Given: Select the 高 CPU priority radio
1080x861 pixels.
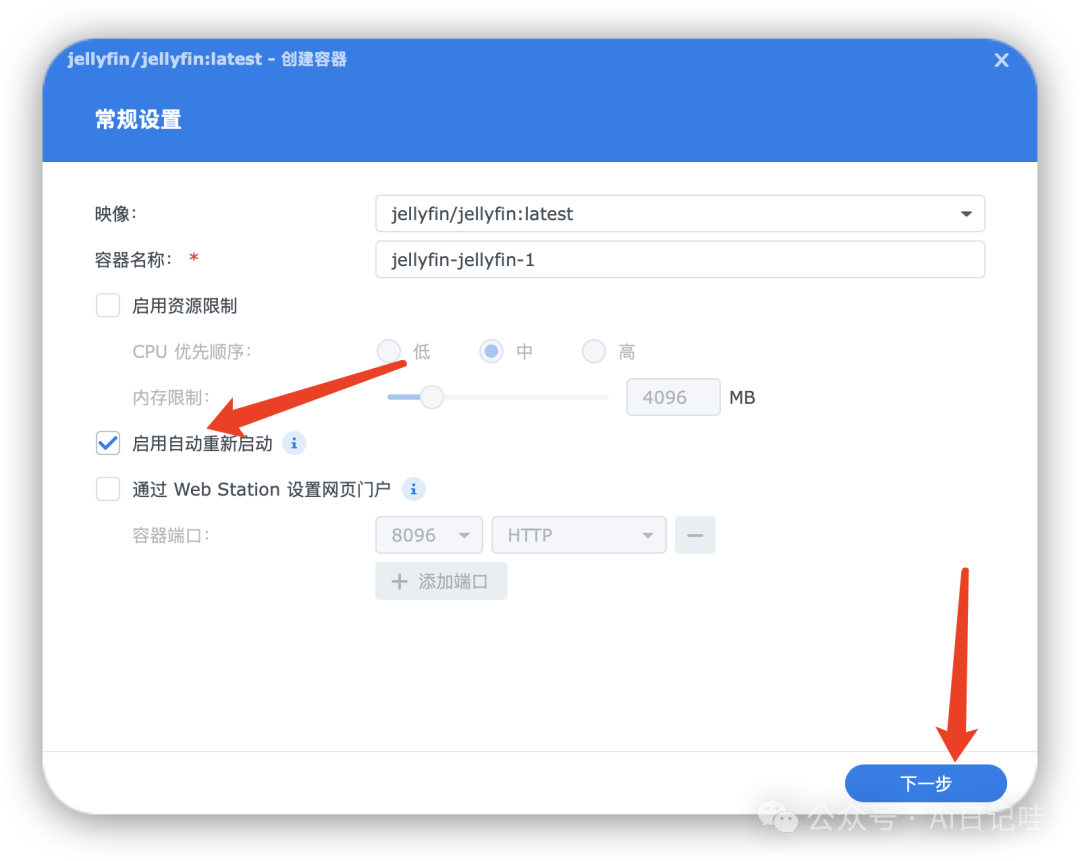Looking at the screenshot, I should [x=594, y=351].
